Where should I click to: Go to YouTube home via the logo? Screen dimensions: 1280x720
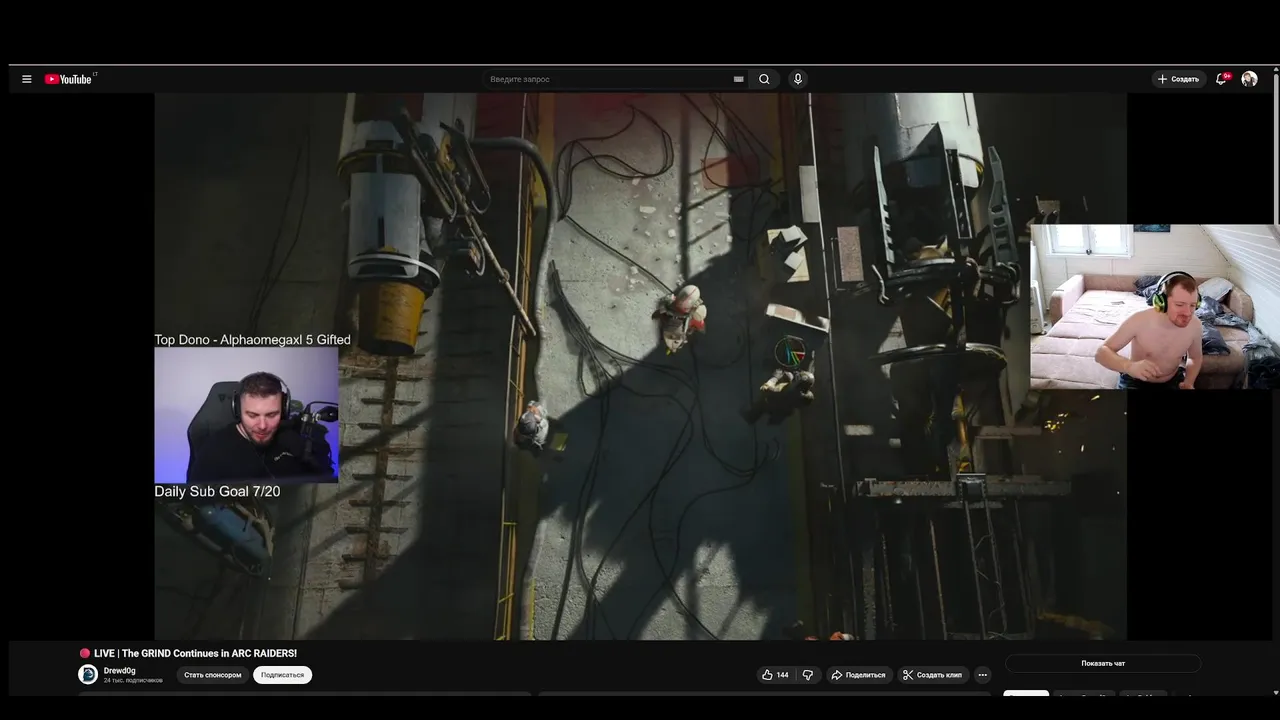[x=68, y=79]
